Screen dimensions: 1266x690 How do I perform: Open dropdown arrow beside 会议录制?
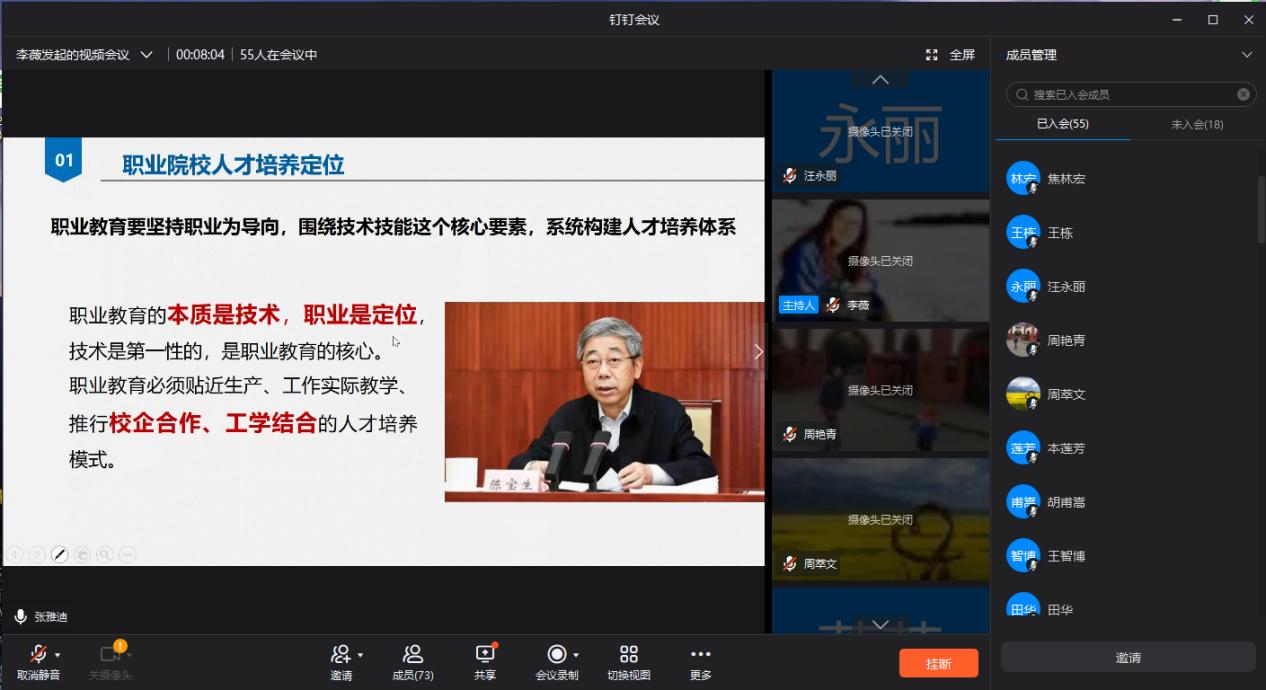coord(576,655)
